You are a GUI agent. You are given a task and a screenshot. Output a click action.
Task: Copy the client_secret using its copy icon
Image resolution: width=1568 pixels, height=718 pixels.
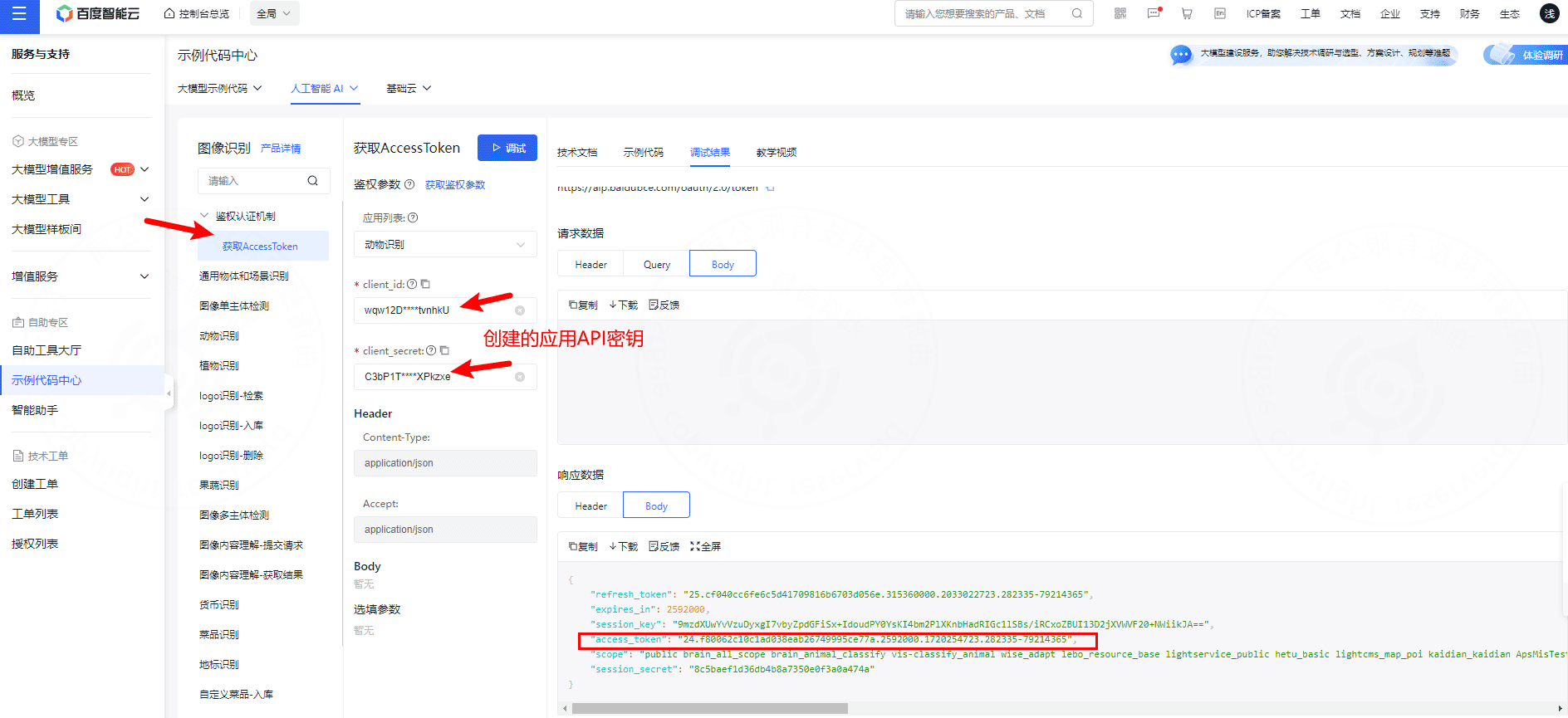[x=444, y=350]
